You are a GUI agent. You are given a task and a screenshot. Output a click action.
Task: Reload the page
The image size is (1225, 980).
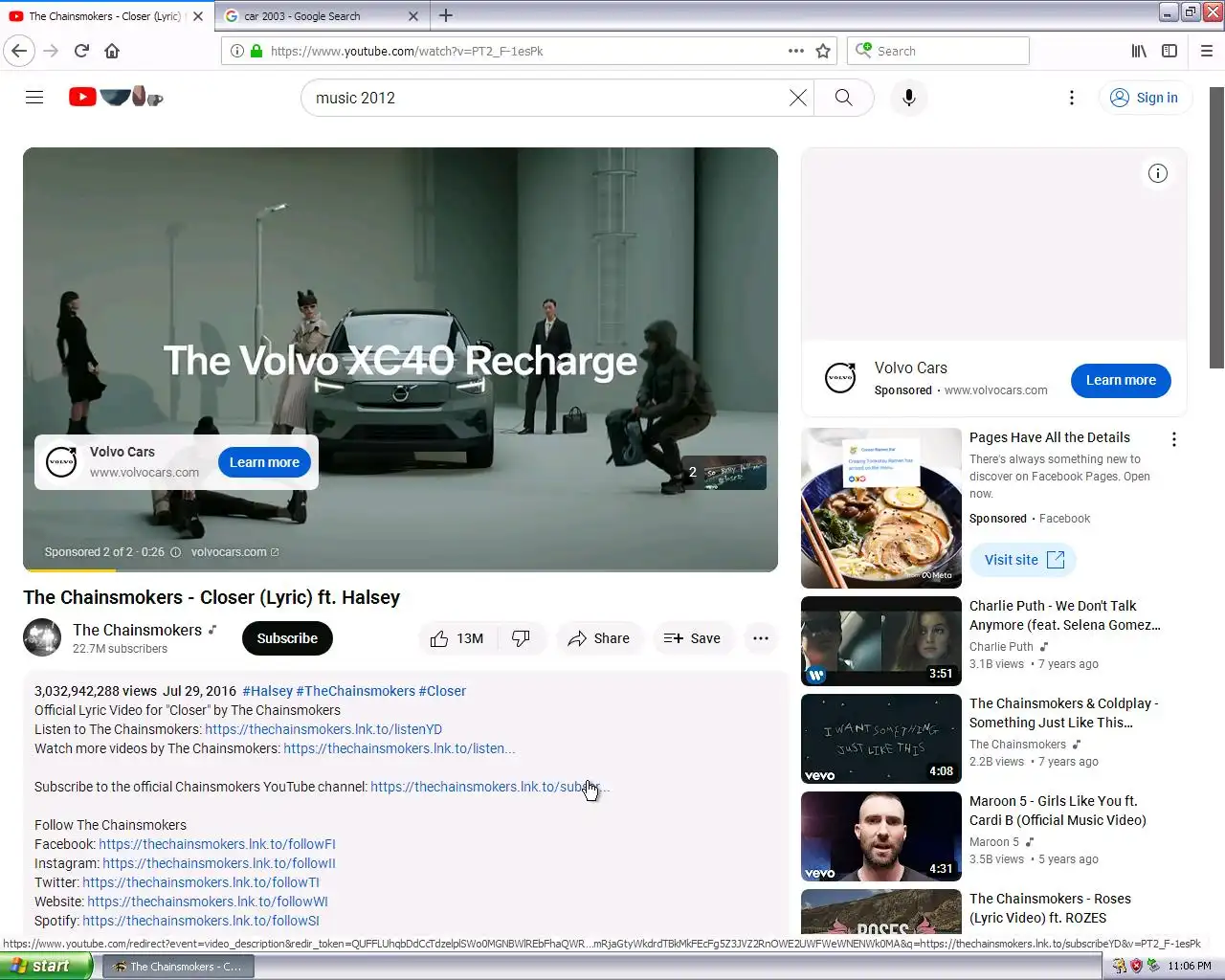coord(81,51)
